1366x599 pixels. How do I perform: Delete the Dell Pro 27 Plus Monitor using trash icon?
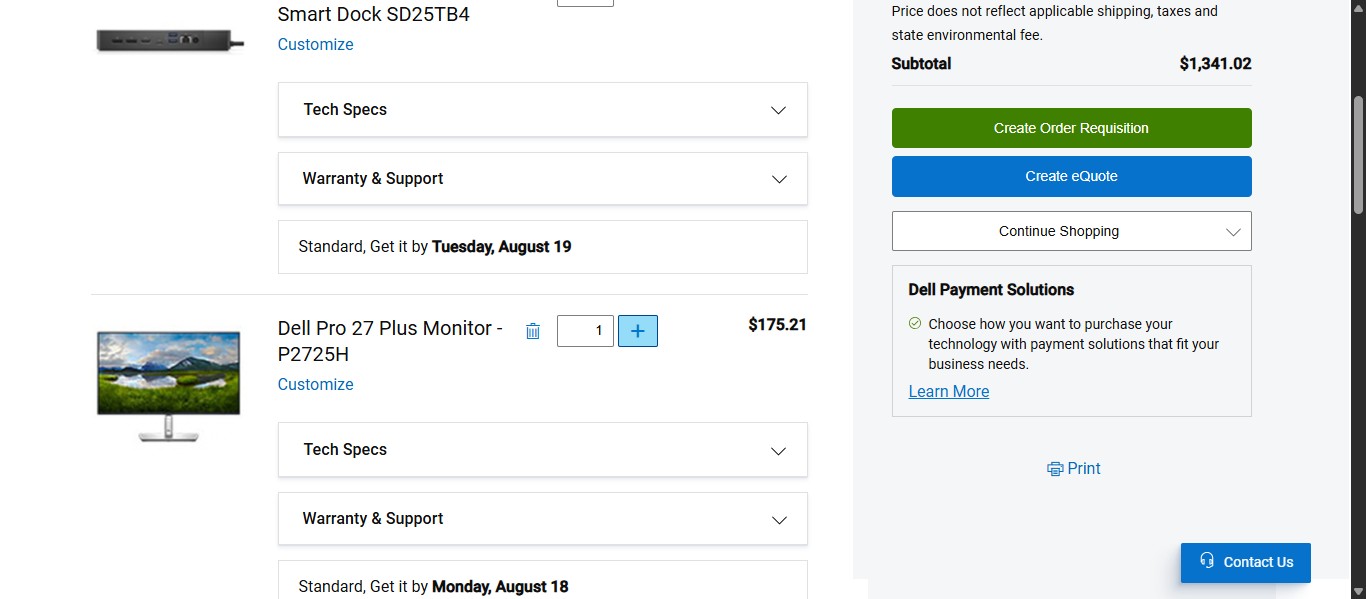pyautogui.click(x=532, y=330)
